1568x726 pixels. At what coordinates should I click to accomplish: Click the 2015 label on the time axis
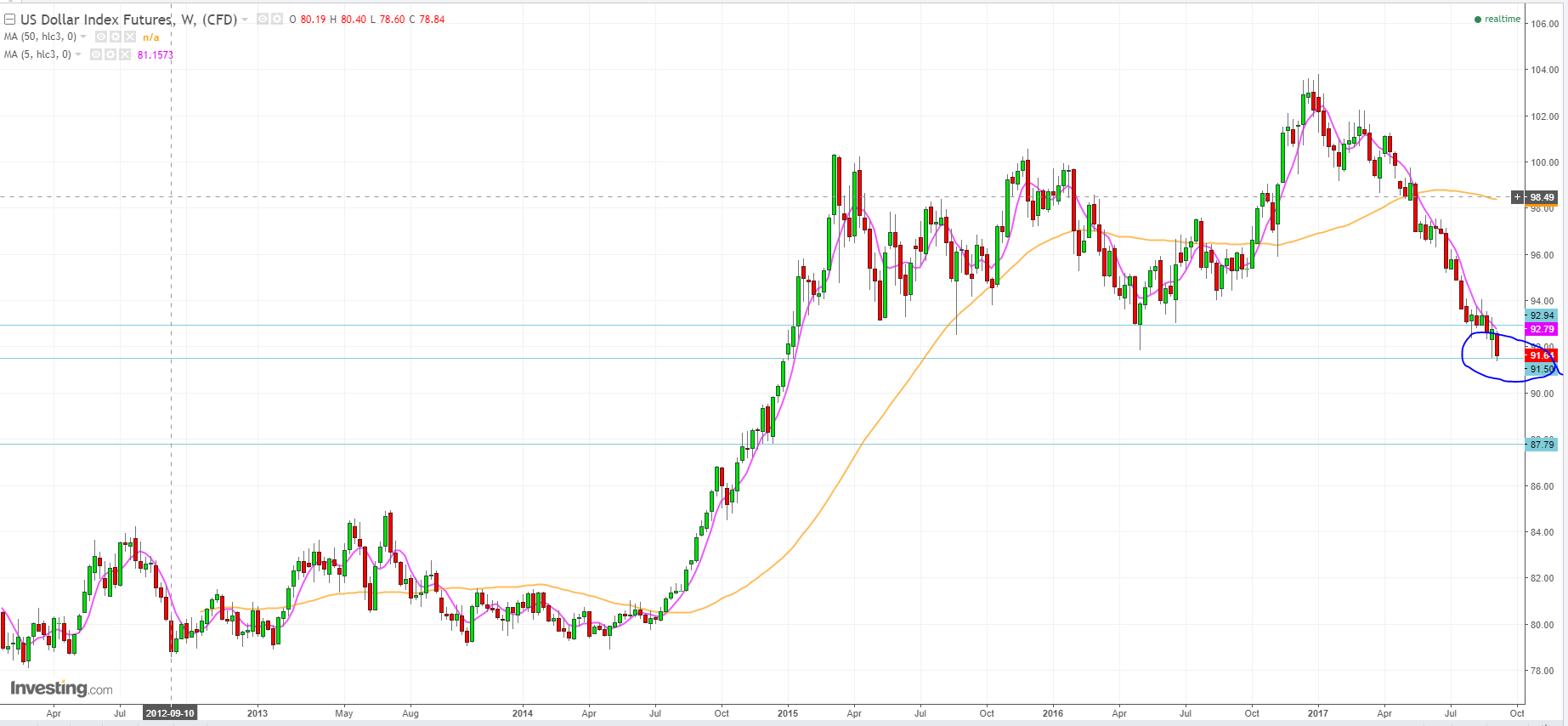pyautogui.click(x=788, y=713)
